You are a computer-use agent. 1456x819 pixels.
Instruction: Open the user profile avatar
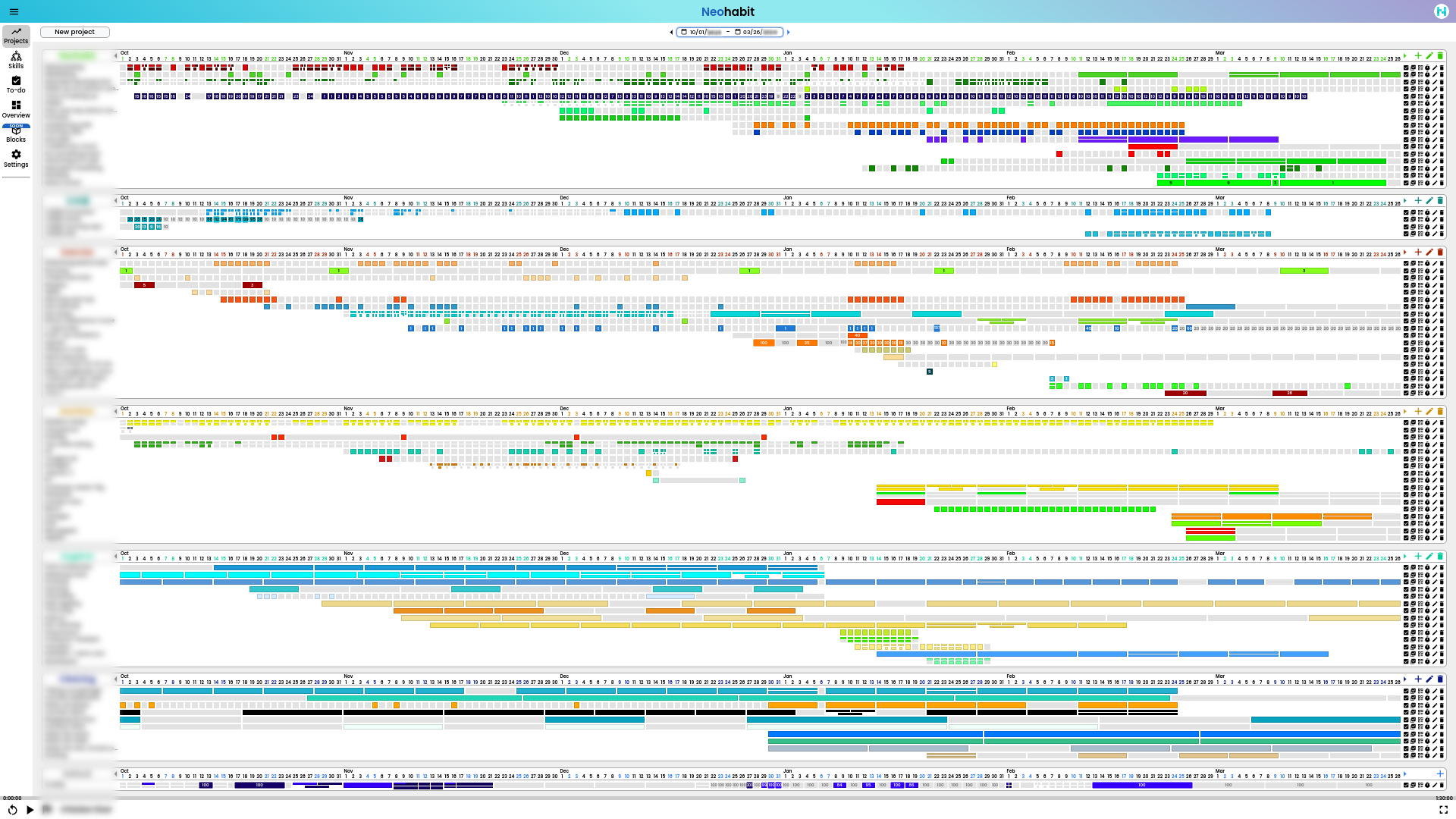point(1442,11)
